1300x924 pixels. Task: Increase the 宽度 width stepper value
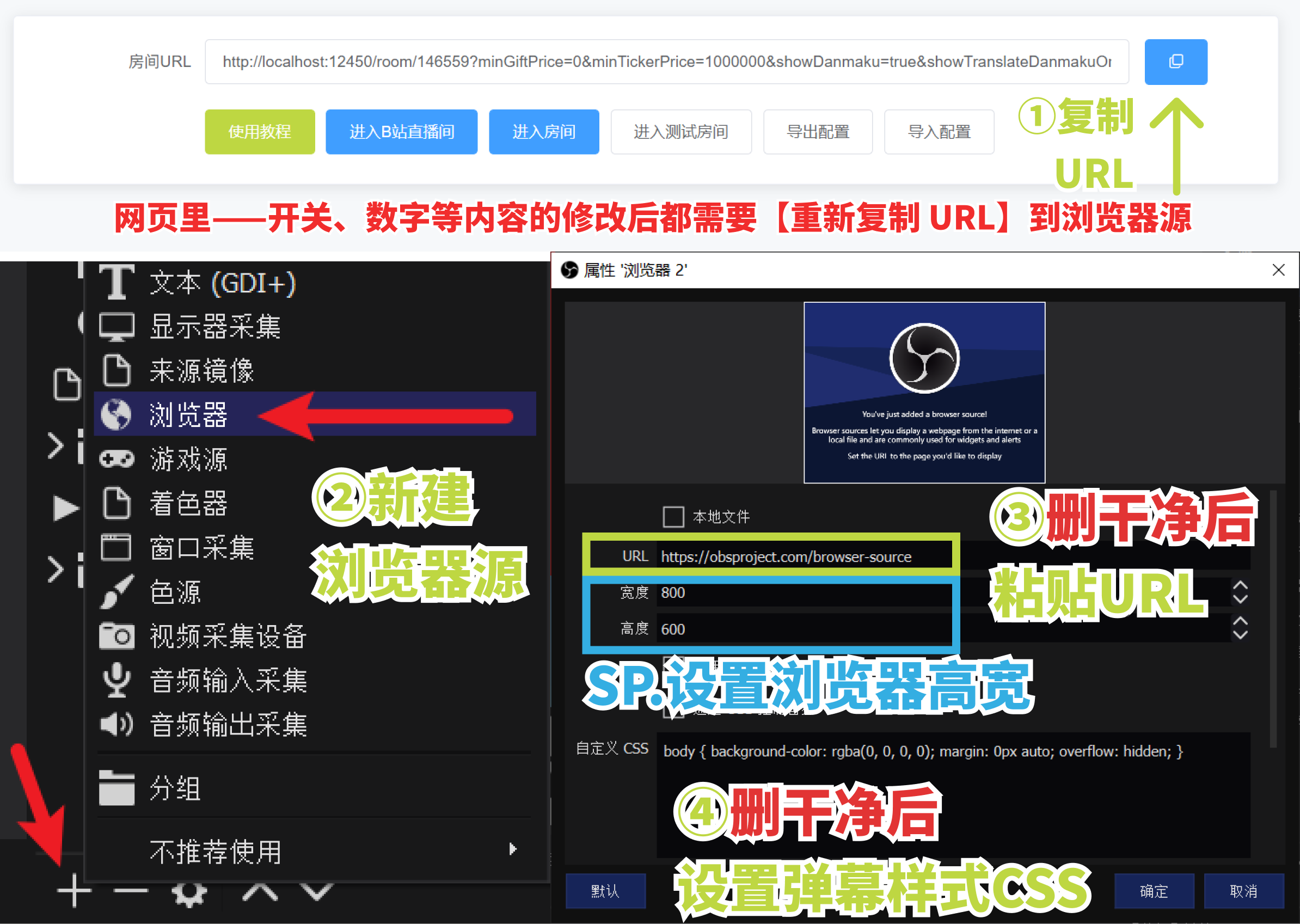click(x=1240, y=585)
